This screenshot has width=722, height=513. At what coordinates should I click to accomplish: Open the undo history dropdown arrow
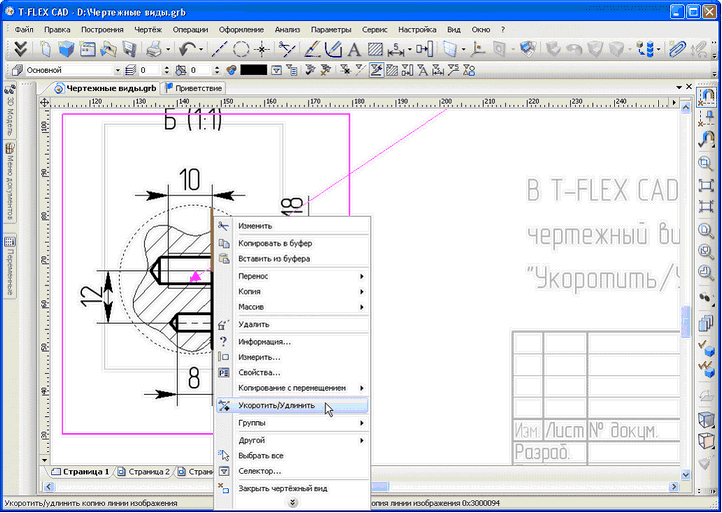pos(201,49)
